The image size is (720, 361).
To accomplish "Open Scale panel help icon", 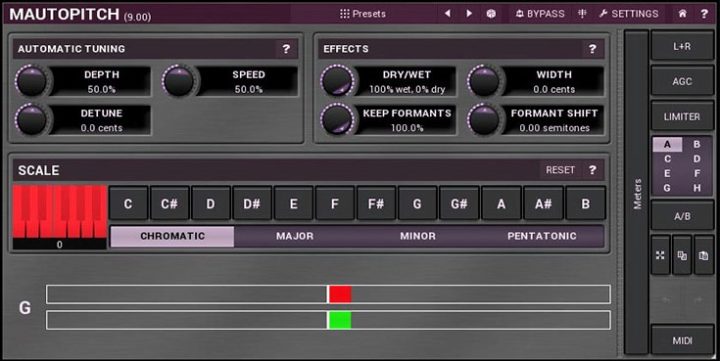I will [x=592, y=170].
